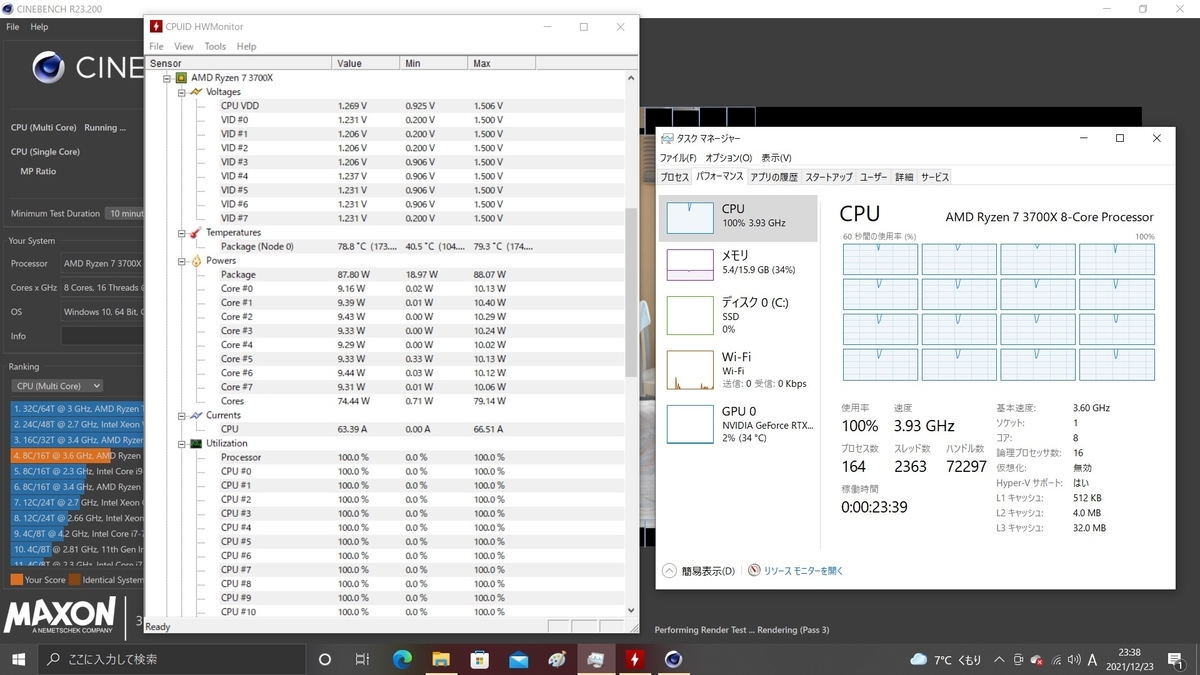Screen dimensions: 1200x675
Task: Click the Value column header
Action: (x=367, y=63)
